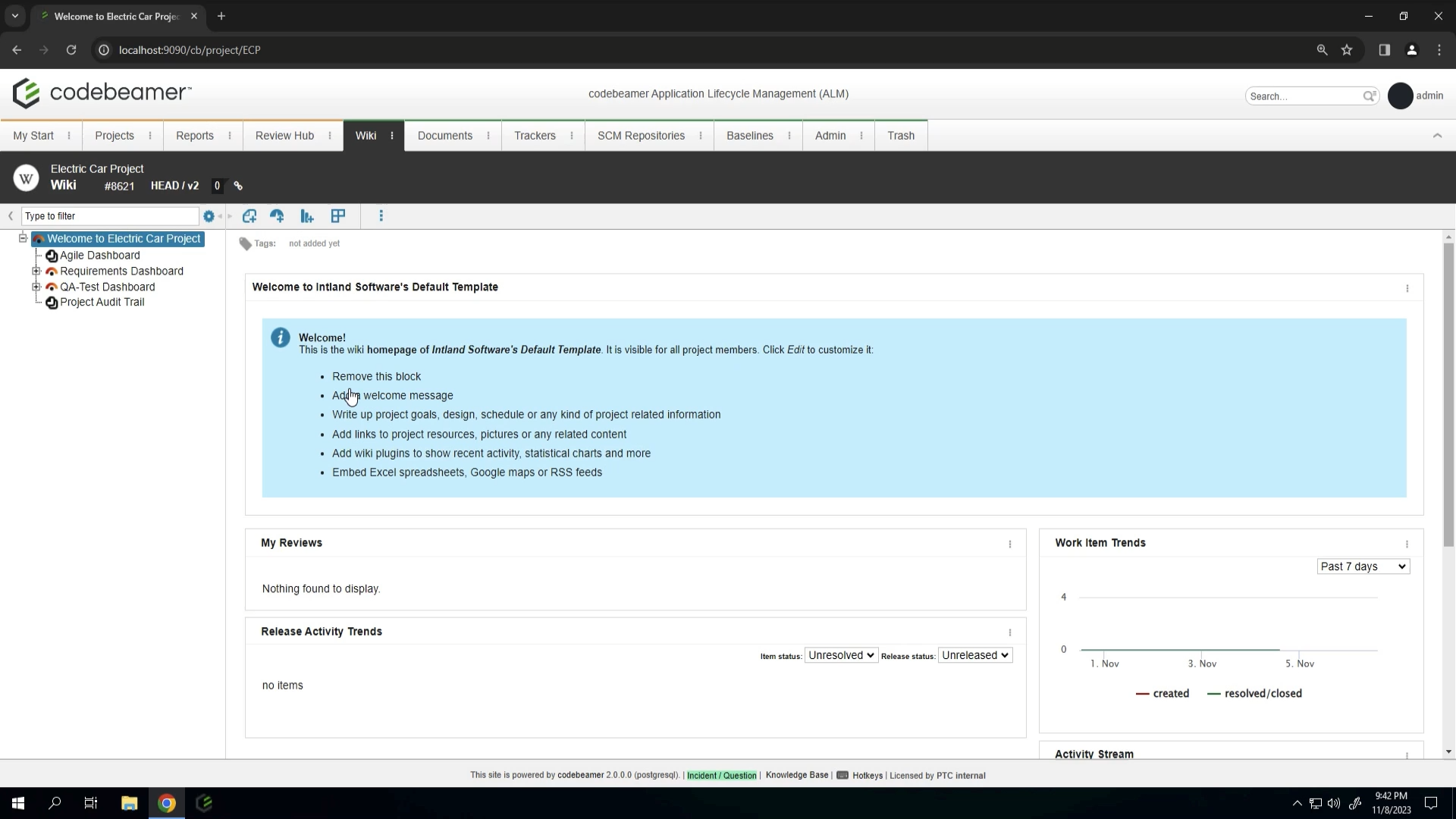Click the Incident / Question link
Viewport: 1456px width, 819px height.
[x=721, y=775]
